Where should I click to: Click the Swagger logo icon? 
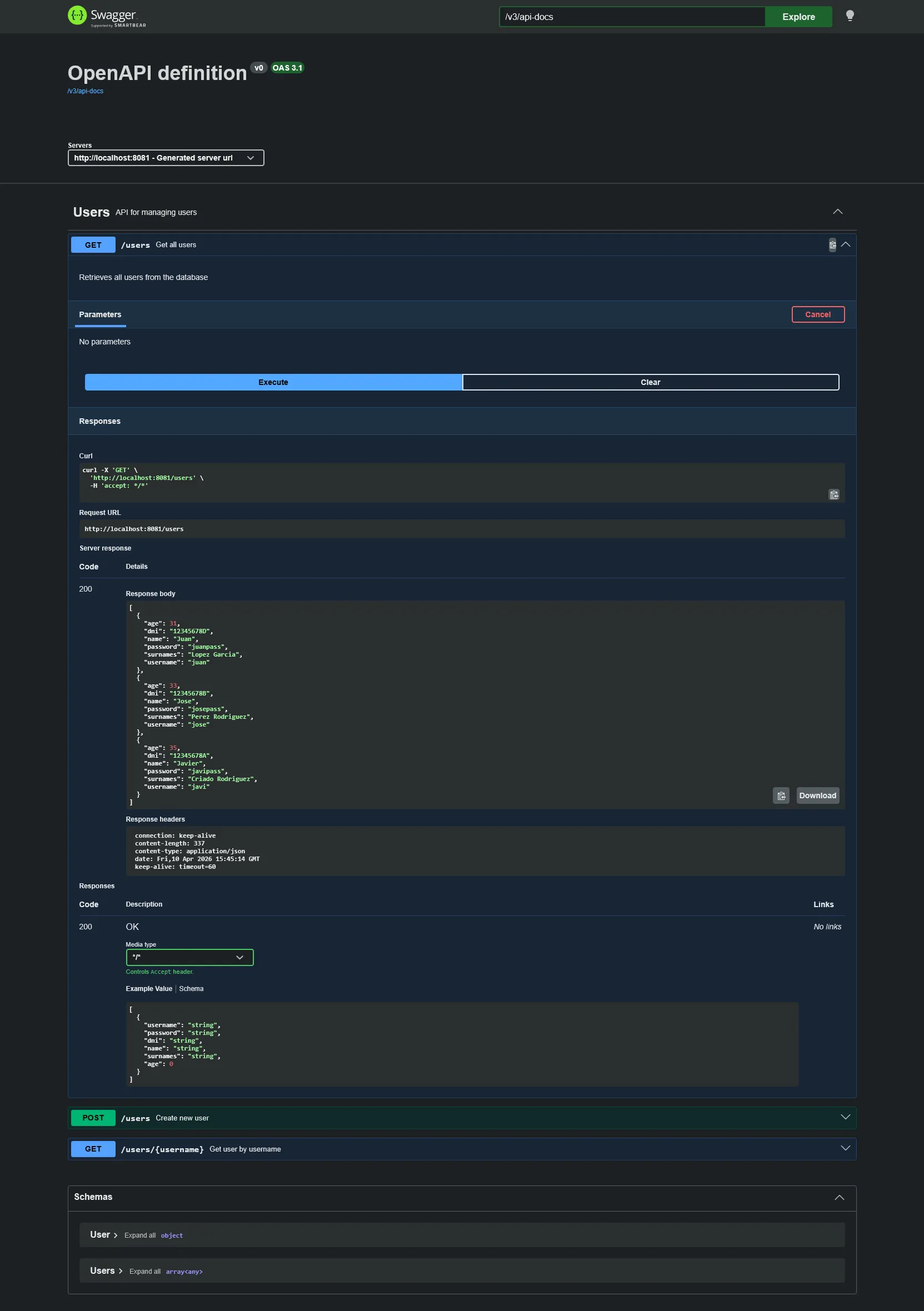[x=77, y=16]
